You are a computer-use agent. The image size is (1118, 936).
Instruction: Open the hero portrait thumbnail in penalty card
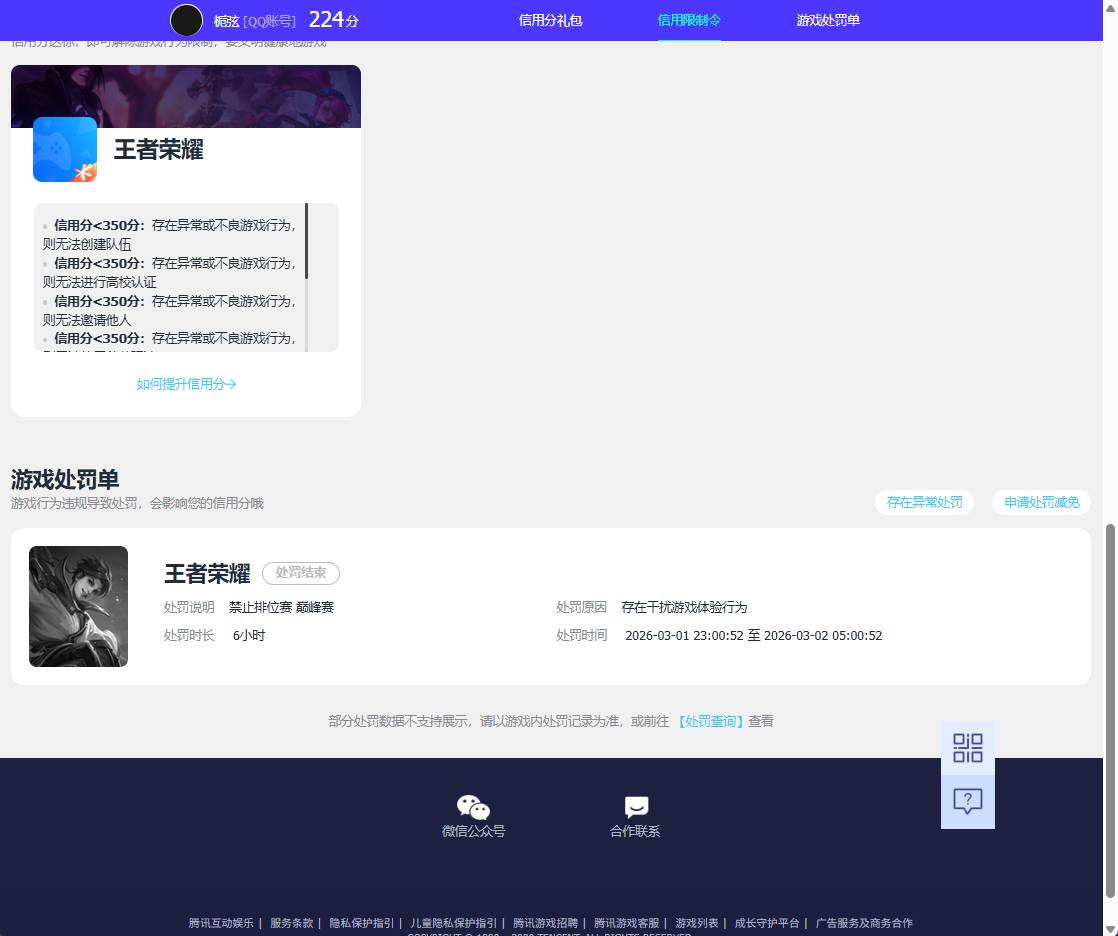(78, 607)
